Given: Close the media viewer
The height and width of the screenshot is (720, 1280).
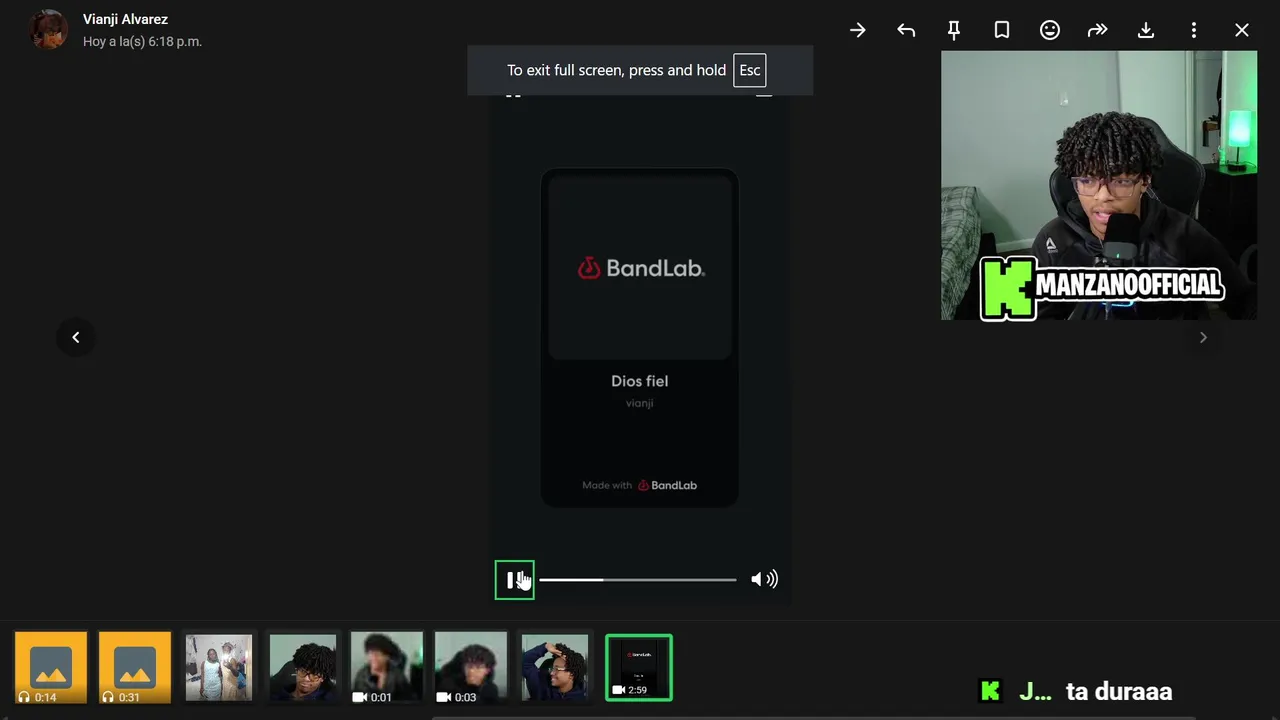Looking at the screenshot, I should [x=1242, y=30].
